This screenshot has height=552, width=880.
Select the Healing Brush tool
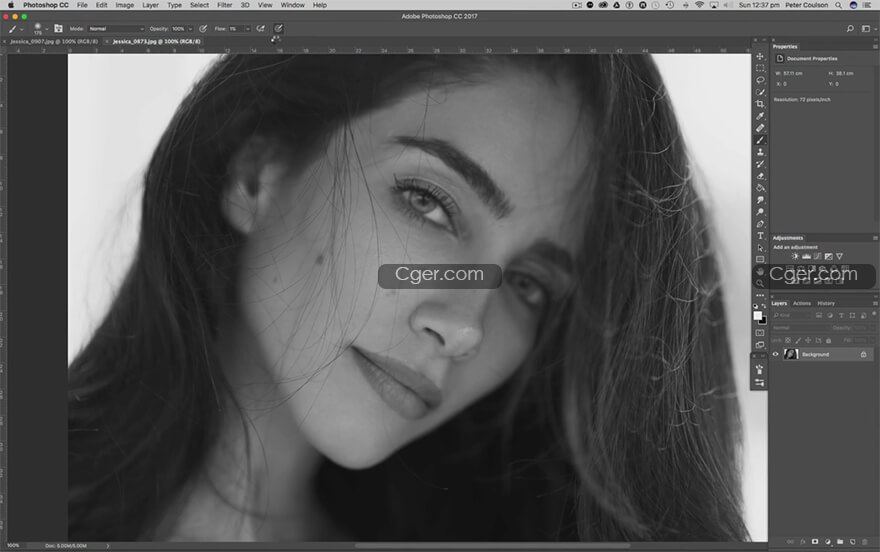point(760,128)
